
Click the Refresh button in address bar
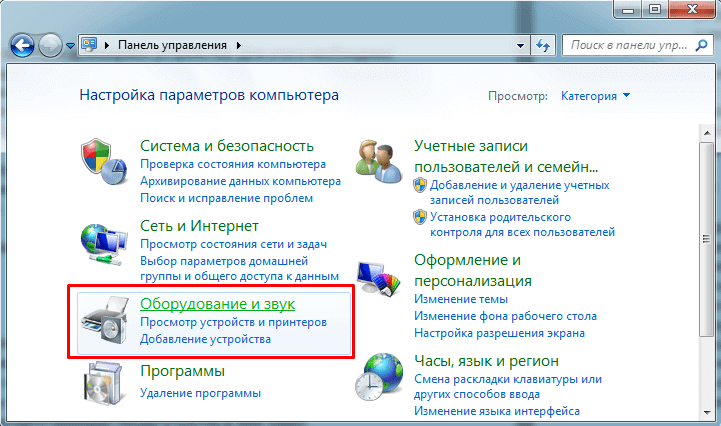coord(543,46)
